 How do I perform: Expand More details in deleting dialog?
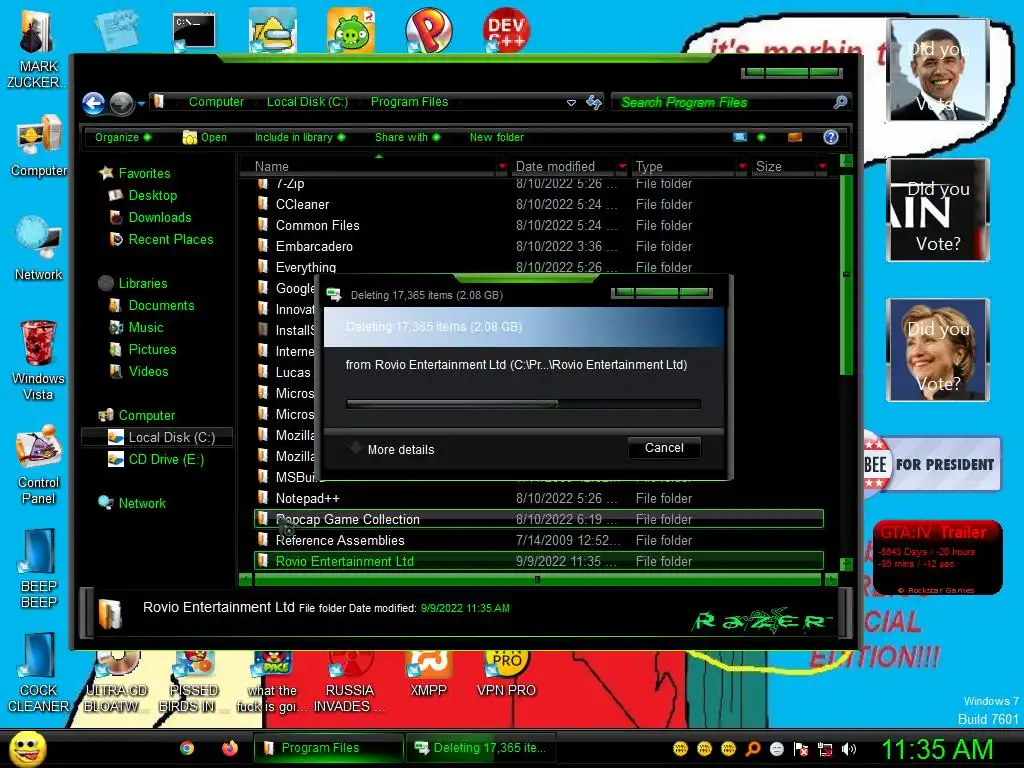392,449
